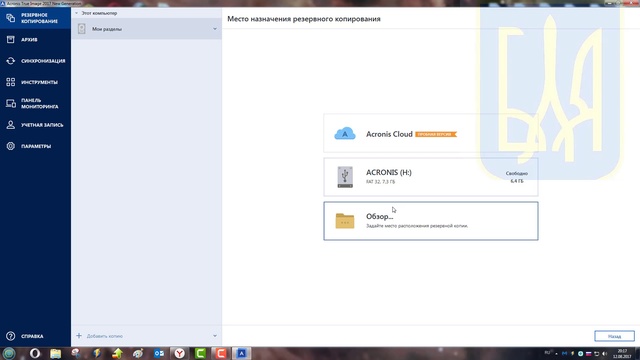Click the Синхронизация arrows icon in sidebar

(x=11, y=61)
